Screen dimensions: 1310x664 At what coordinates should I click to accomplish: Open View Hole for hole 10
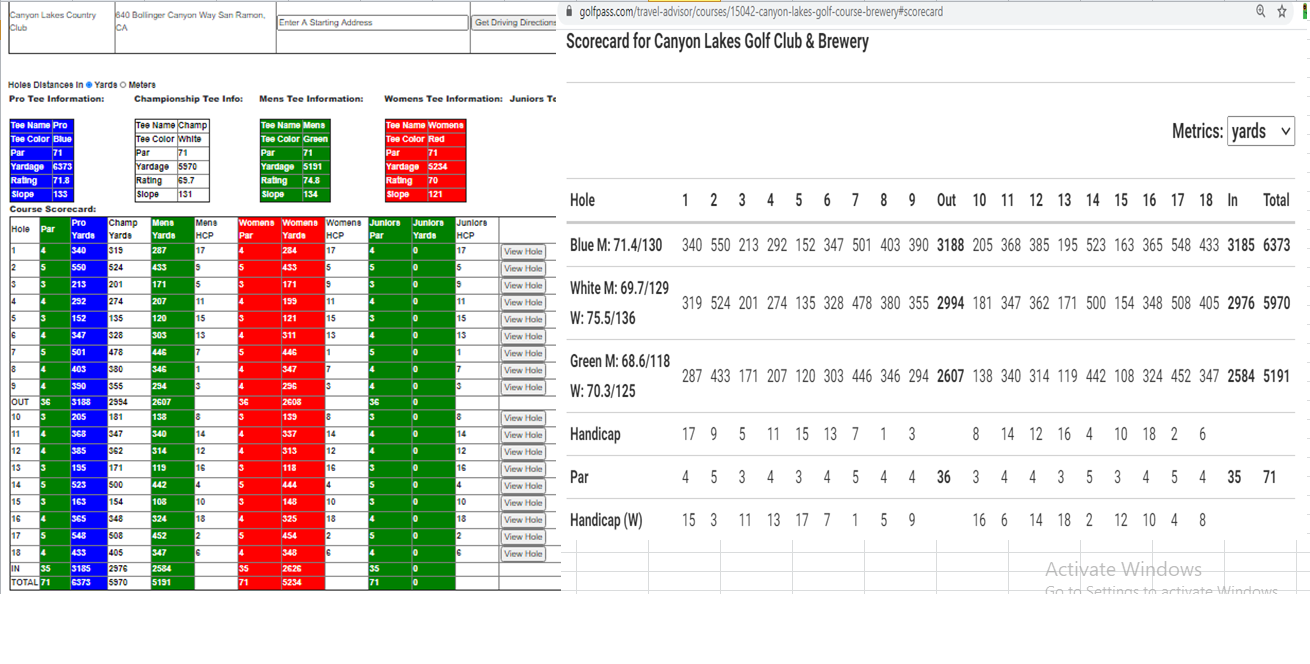(523, 418)
